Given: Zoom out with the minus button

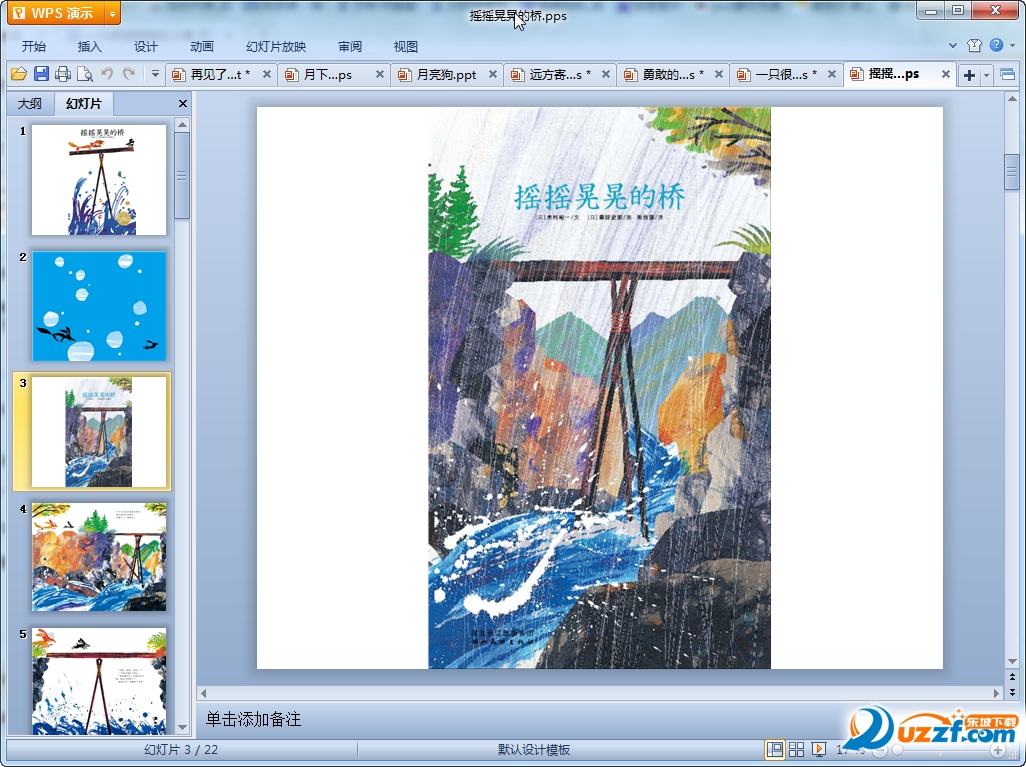Looking at the screenshot, I should [880, 750].
